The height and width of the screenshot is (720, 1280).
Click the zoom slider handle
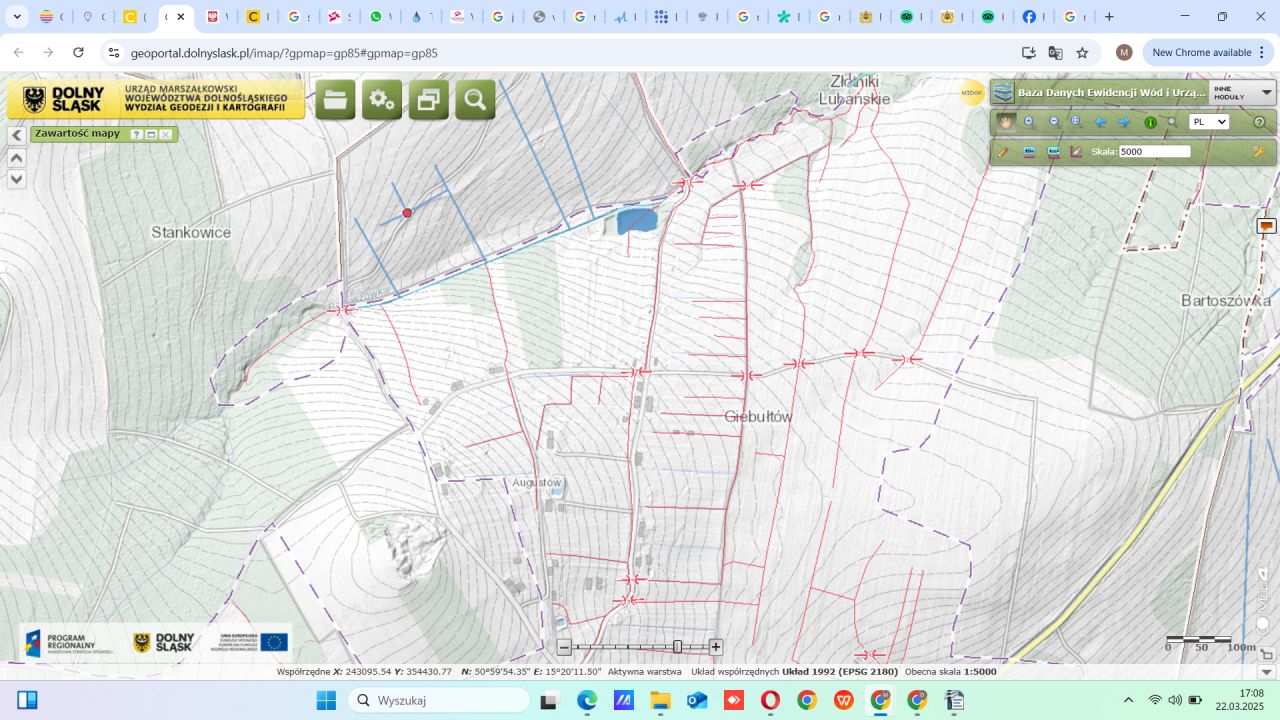click(x=677, y=647)
